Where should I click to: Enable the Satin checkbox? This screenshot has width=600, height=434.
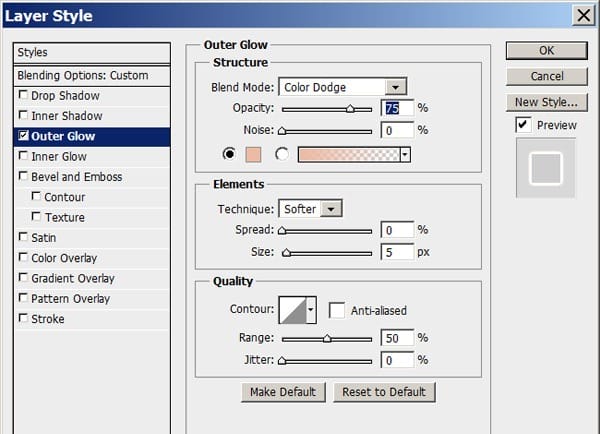(x=23, y=237)
